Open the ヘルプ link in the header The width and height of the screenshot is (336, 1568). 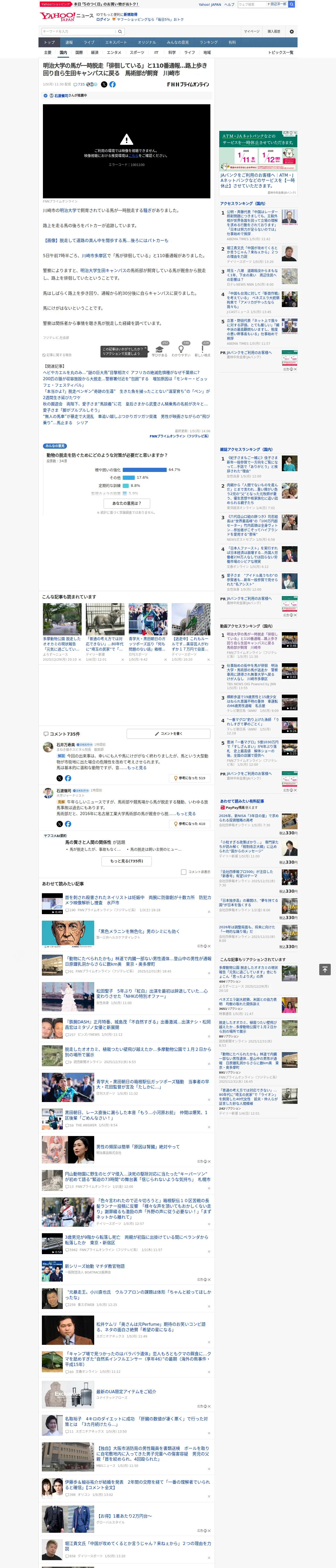[x=229, y=4]
